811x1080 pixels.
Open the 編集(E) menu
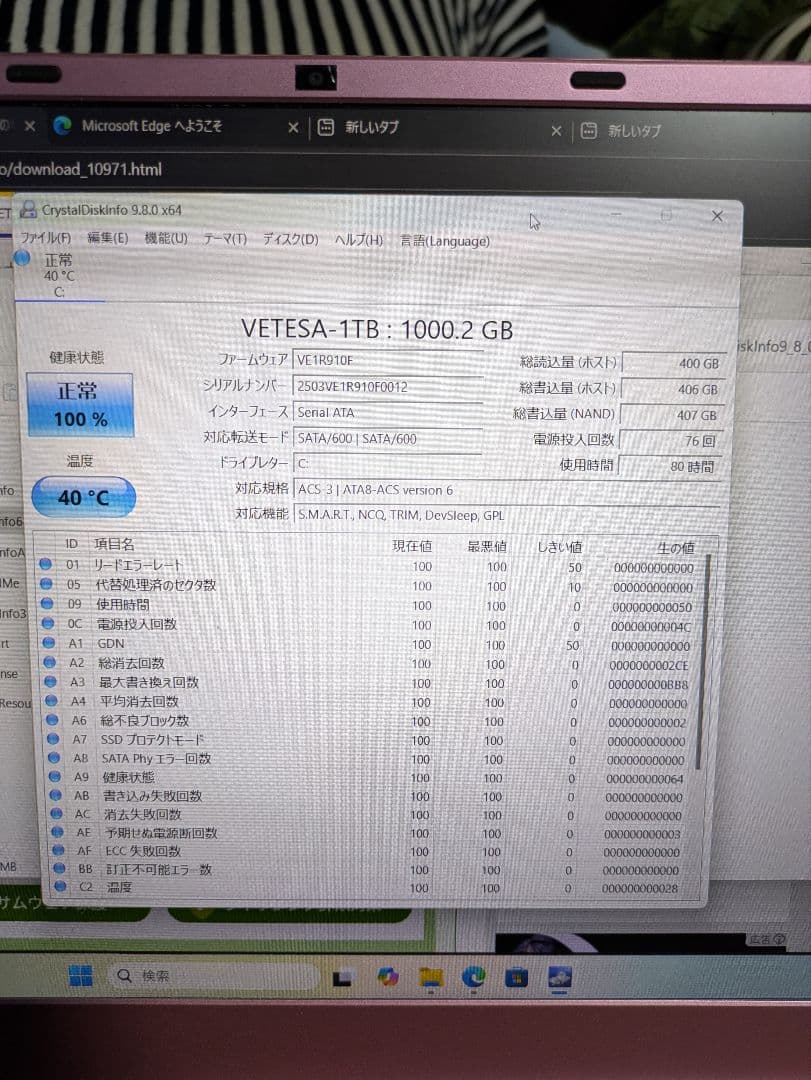[107, 238]
